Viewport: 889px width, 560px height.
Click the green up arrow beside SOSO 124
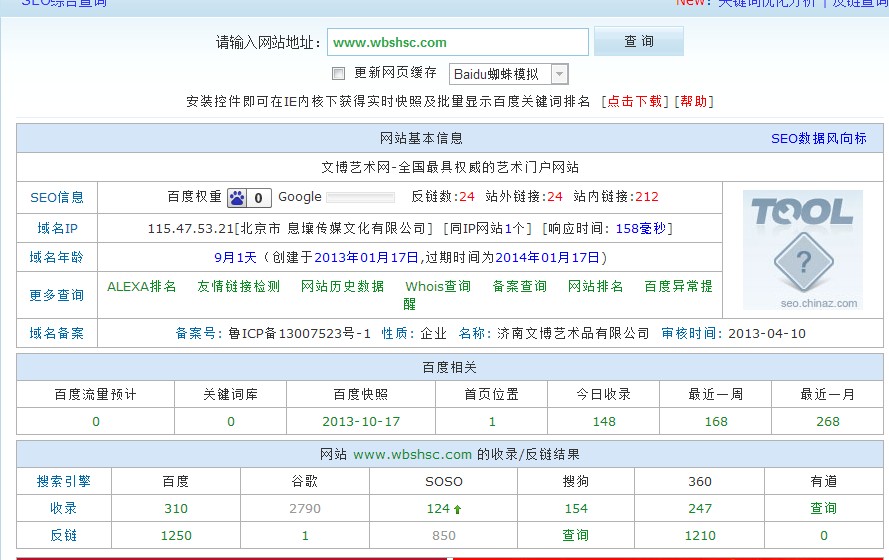458,509
